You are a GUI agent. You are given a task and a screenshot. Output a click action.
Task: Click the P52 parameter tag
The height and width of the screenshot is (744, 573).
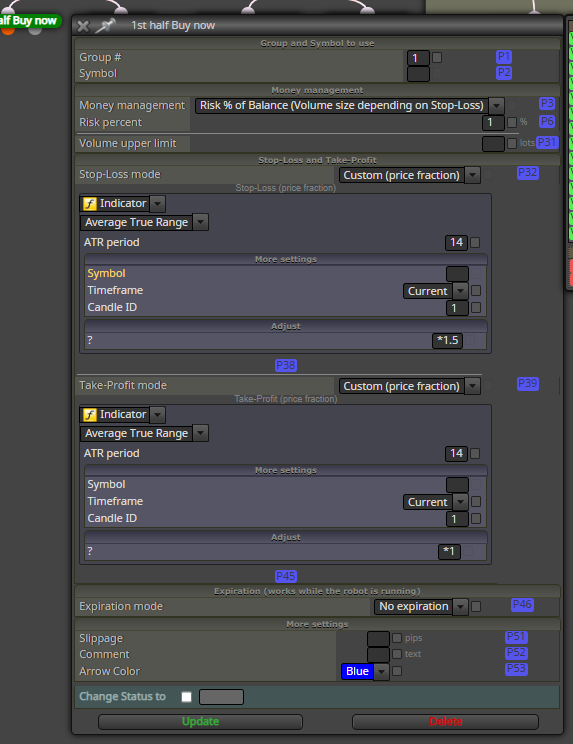click(517, 653)
